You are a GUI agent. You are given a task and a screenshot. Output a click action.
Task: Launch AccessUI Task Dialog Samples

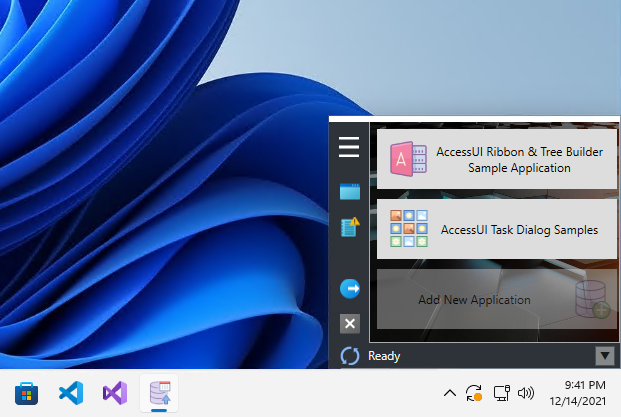497,229
